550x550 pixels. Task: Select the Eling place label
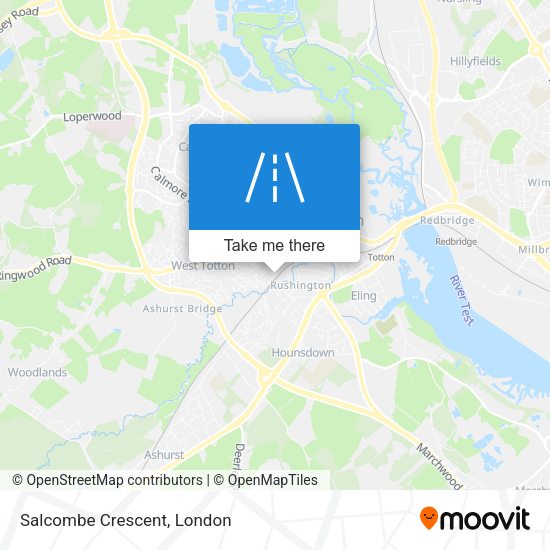(364, 296)
